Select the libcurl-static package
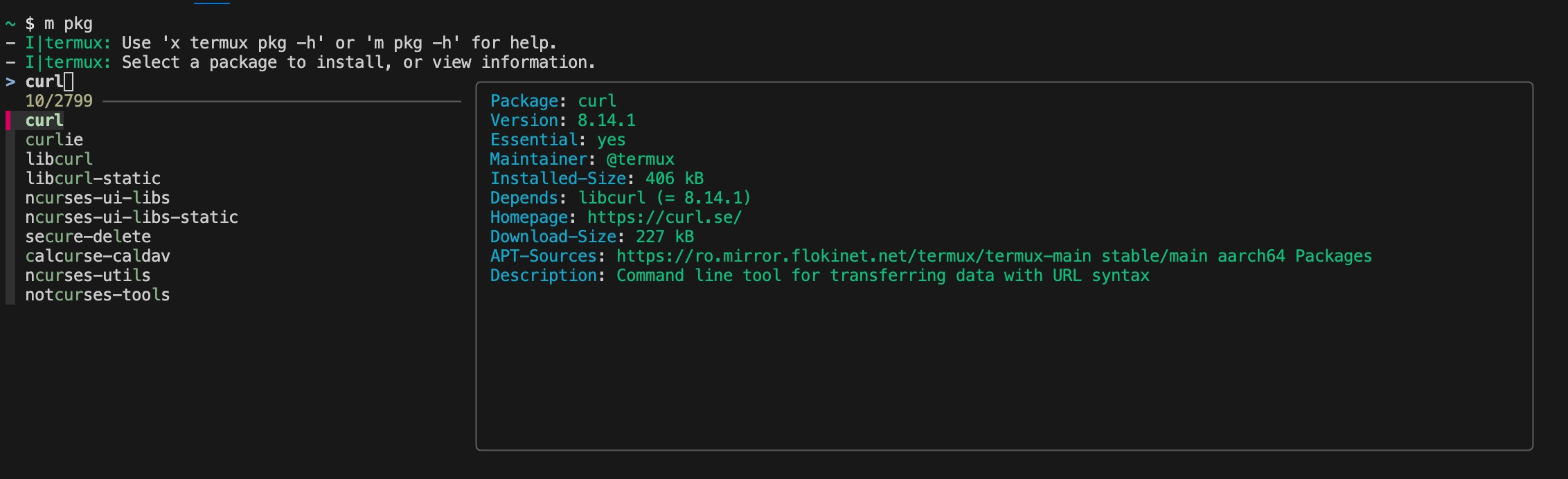1568x479 pixels. pos(93,178)
